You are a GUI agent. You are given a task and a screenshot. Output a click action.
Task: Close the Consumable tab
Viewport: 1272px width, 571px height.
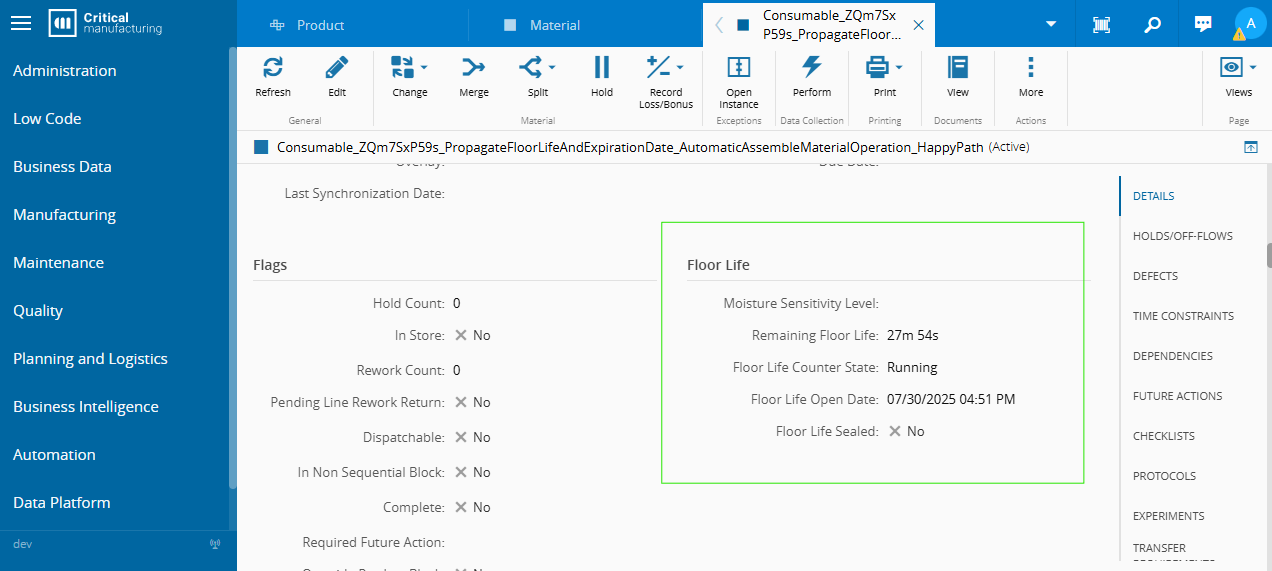click(x=918, y=25)
